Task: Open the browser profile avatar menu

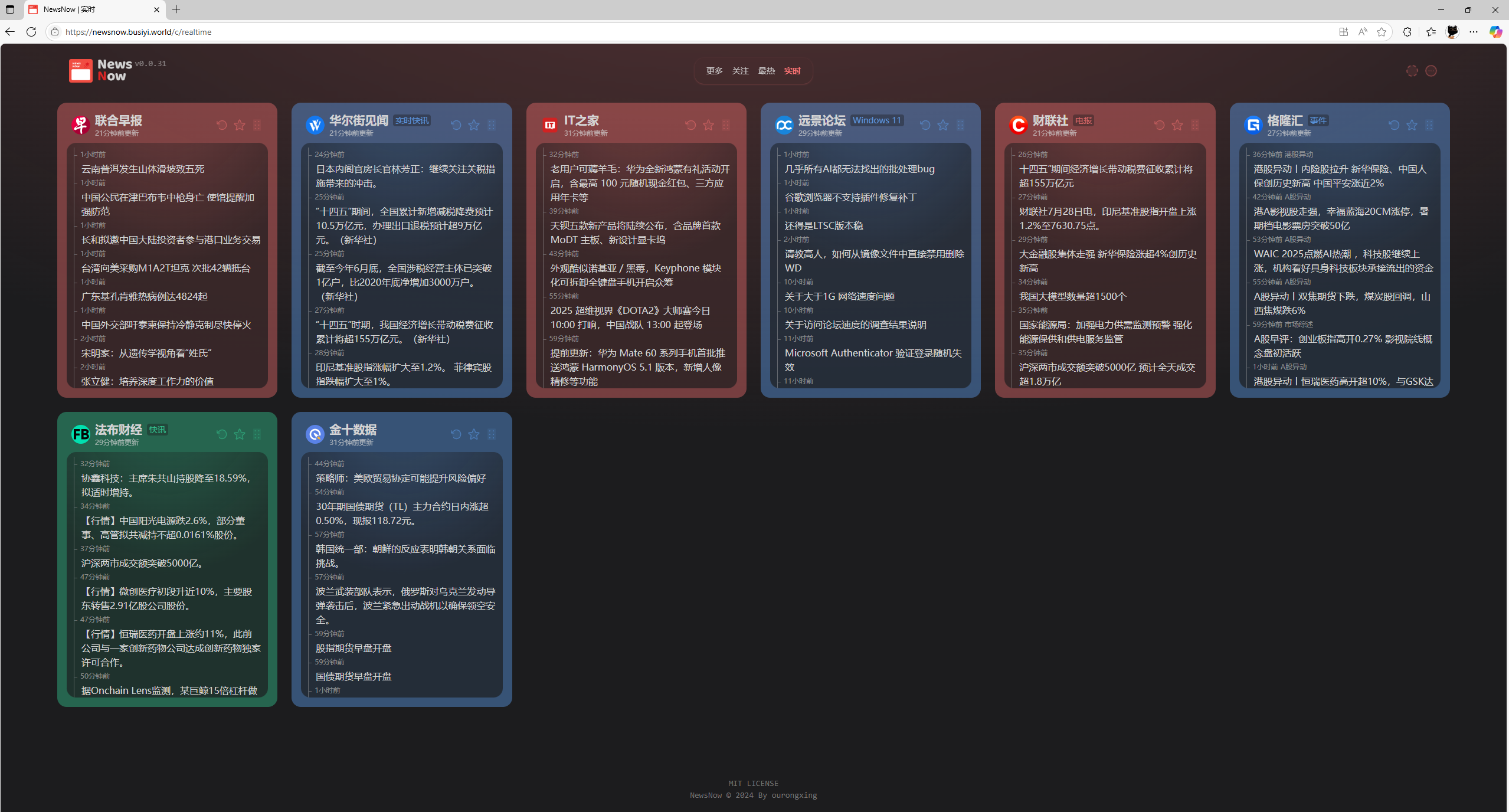Action: pos(1452,32)
